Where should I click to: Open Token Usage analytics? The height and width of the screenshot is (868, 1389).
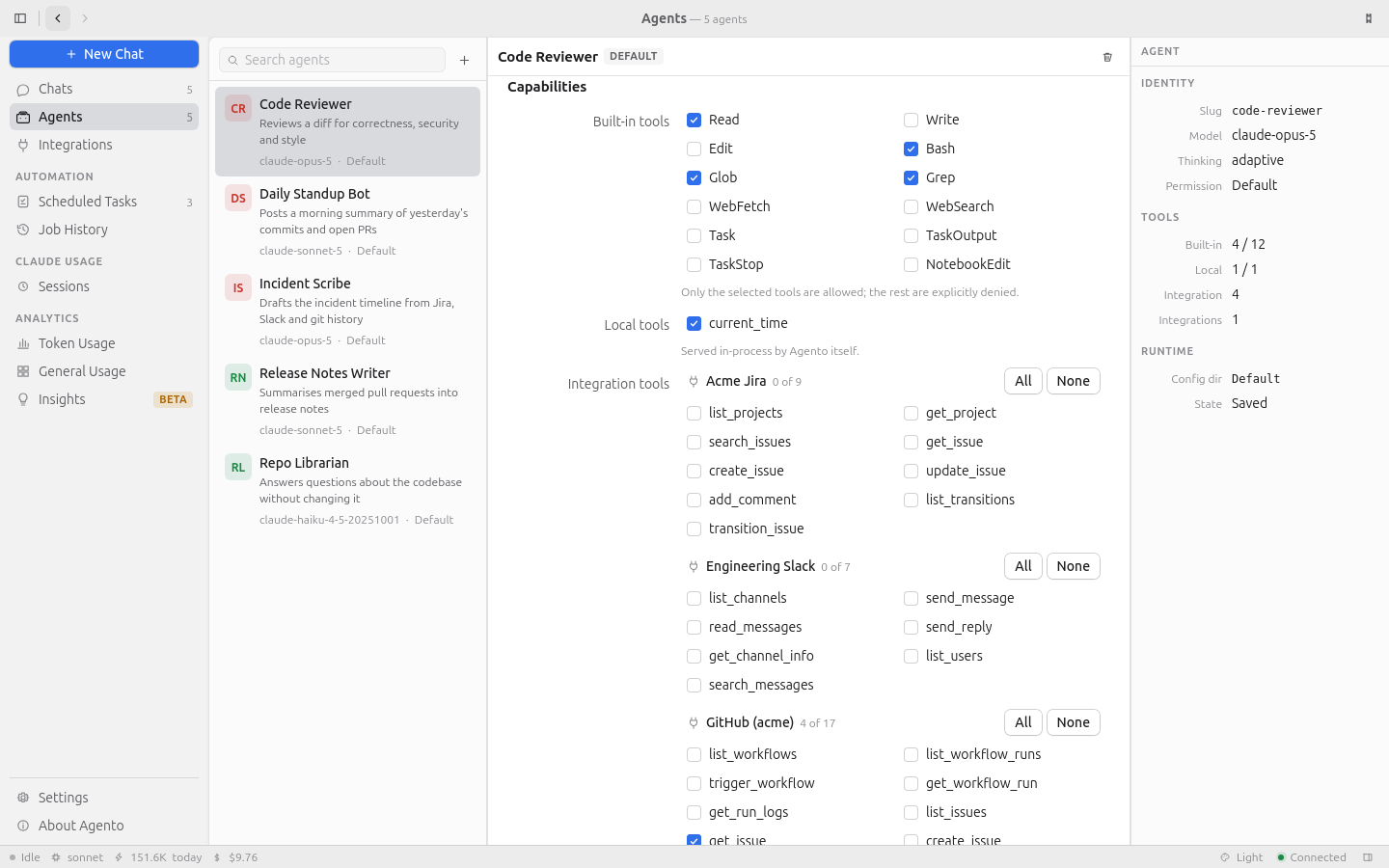(104, 343)
